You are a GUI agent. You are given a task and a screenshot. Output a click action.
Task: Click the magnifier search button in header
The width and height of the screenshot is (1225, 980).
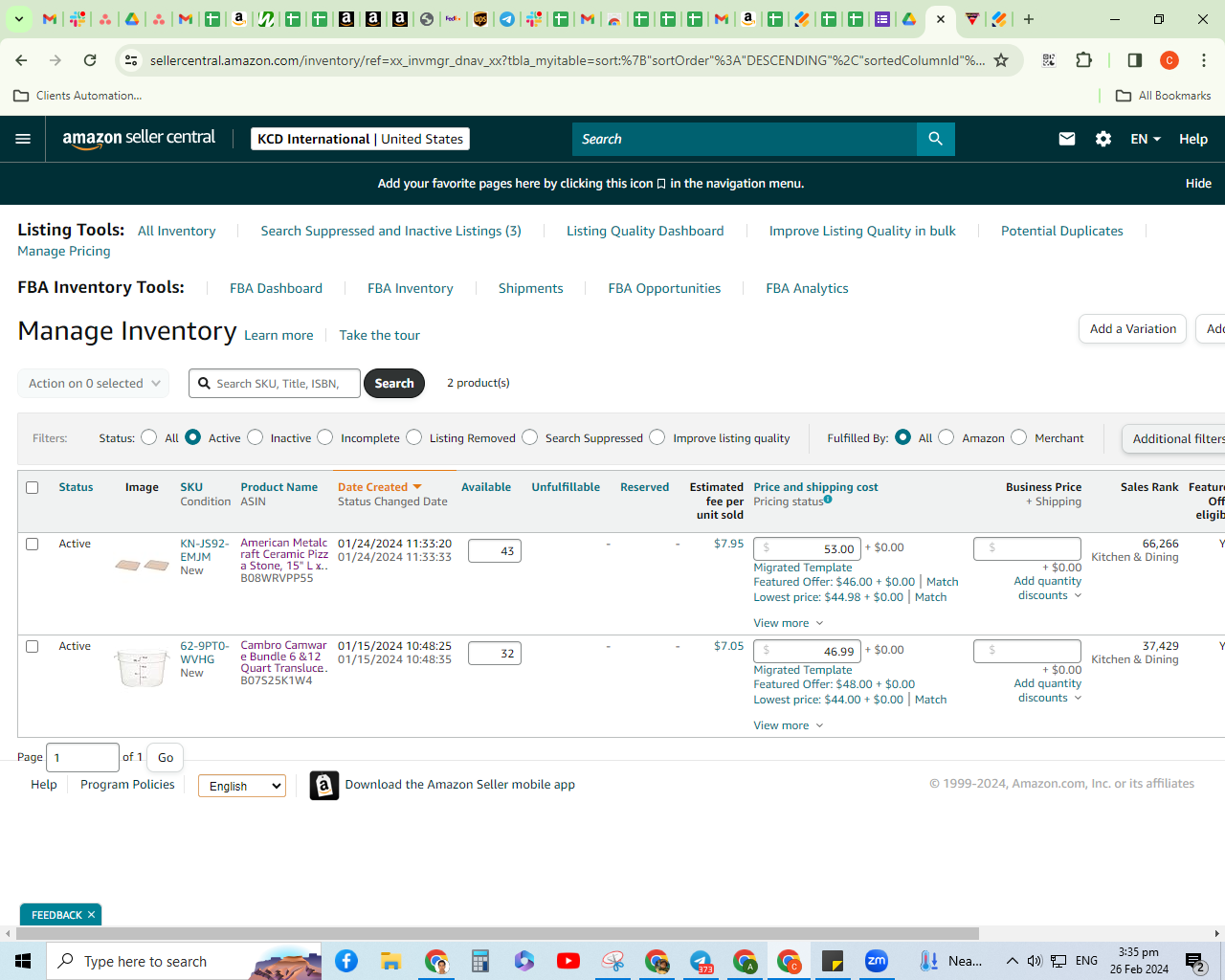pyautogui.click(x=935, y=139)
